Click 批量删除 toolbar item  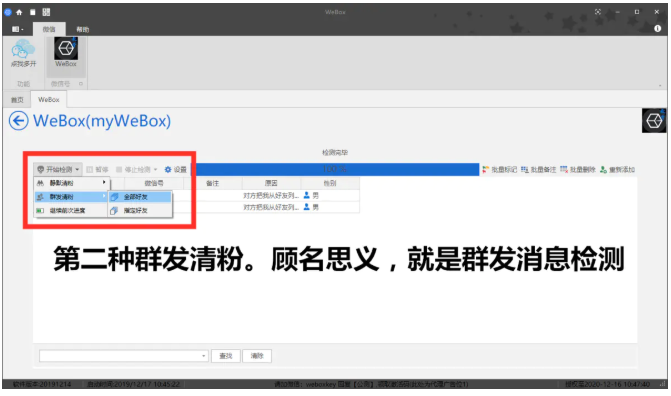578,170
